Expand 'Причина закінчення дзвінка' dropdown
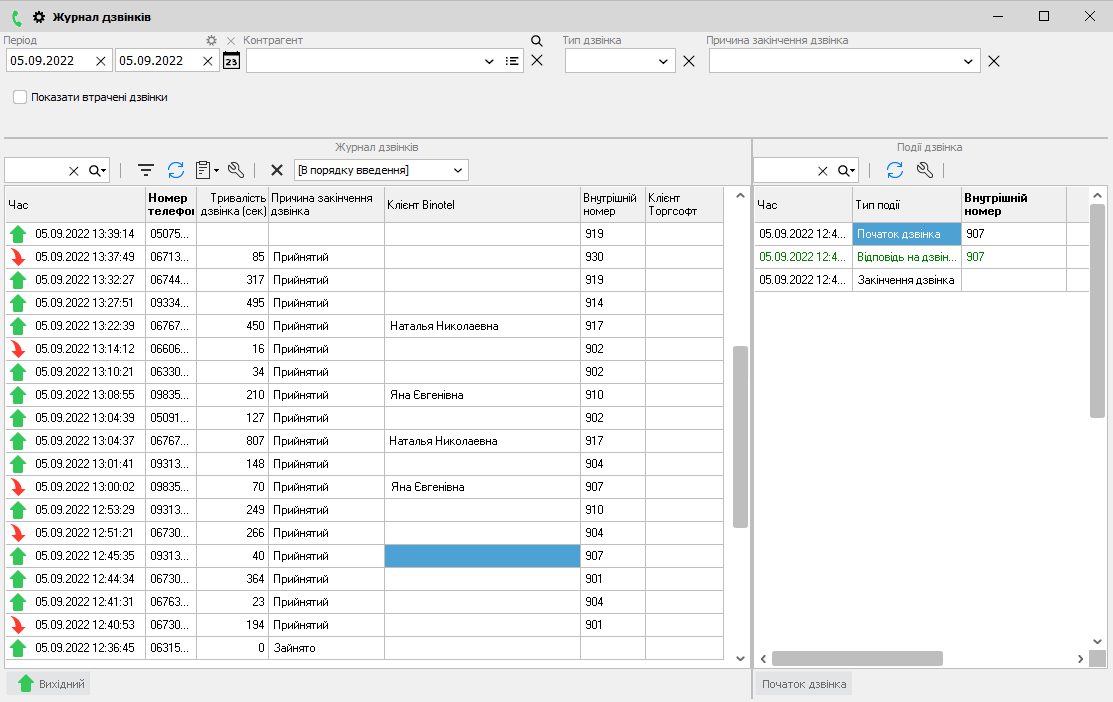The image size is (1113, 702). coord(968,61)
